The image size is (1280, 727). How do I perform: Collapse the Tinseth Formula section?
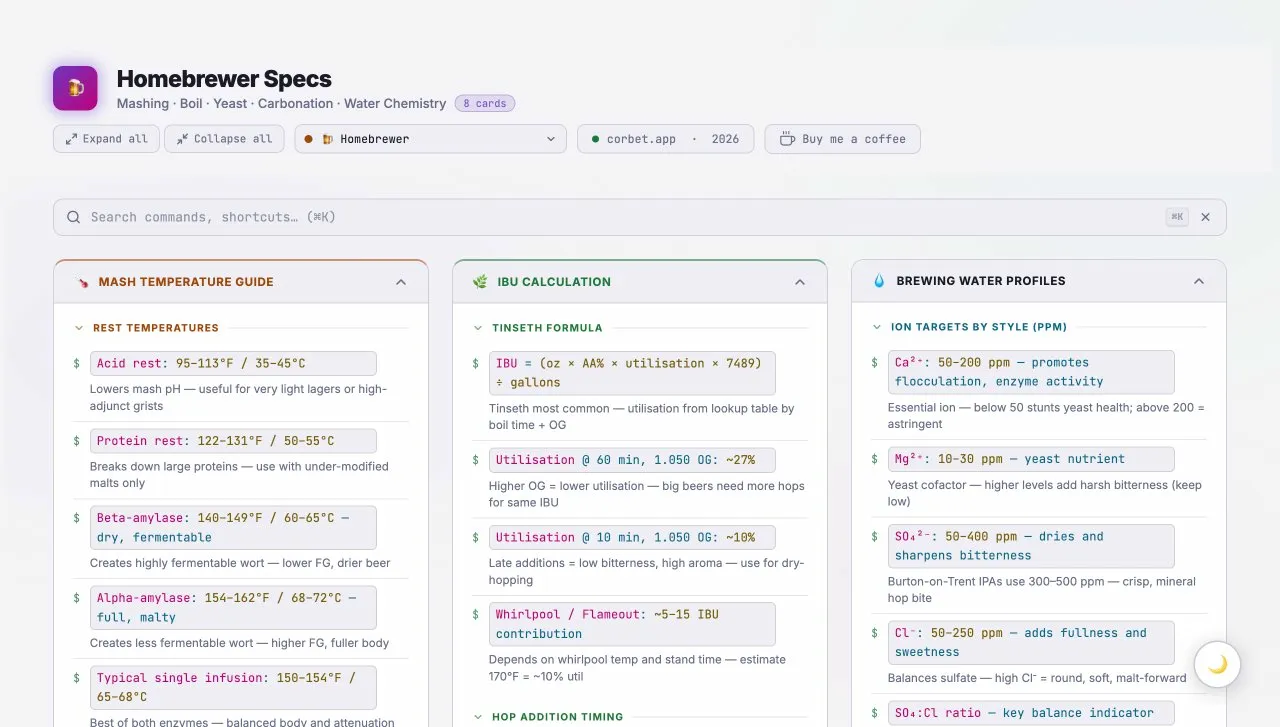[x=479, y=328]
